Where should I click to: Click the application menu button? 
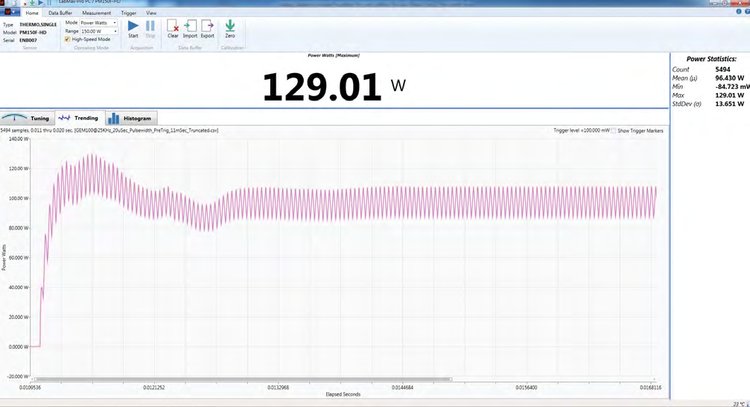[11, 12]
